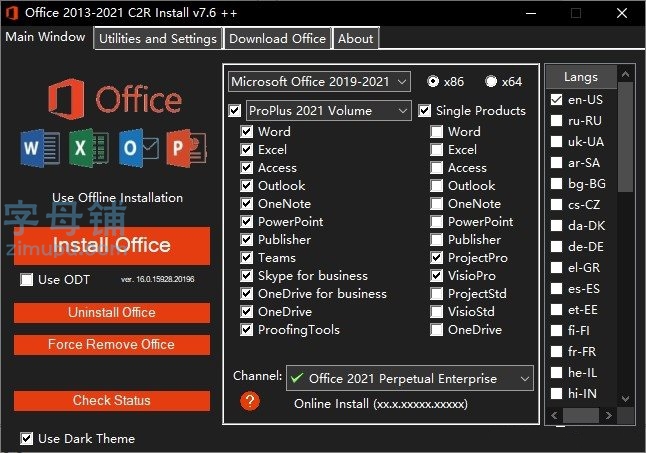Click the Uninstall Office button
646x453 pixels.
tap(112, 313)
